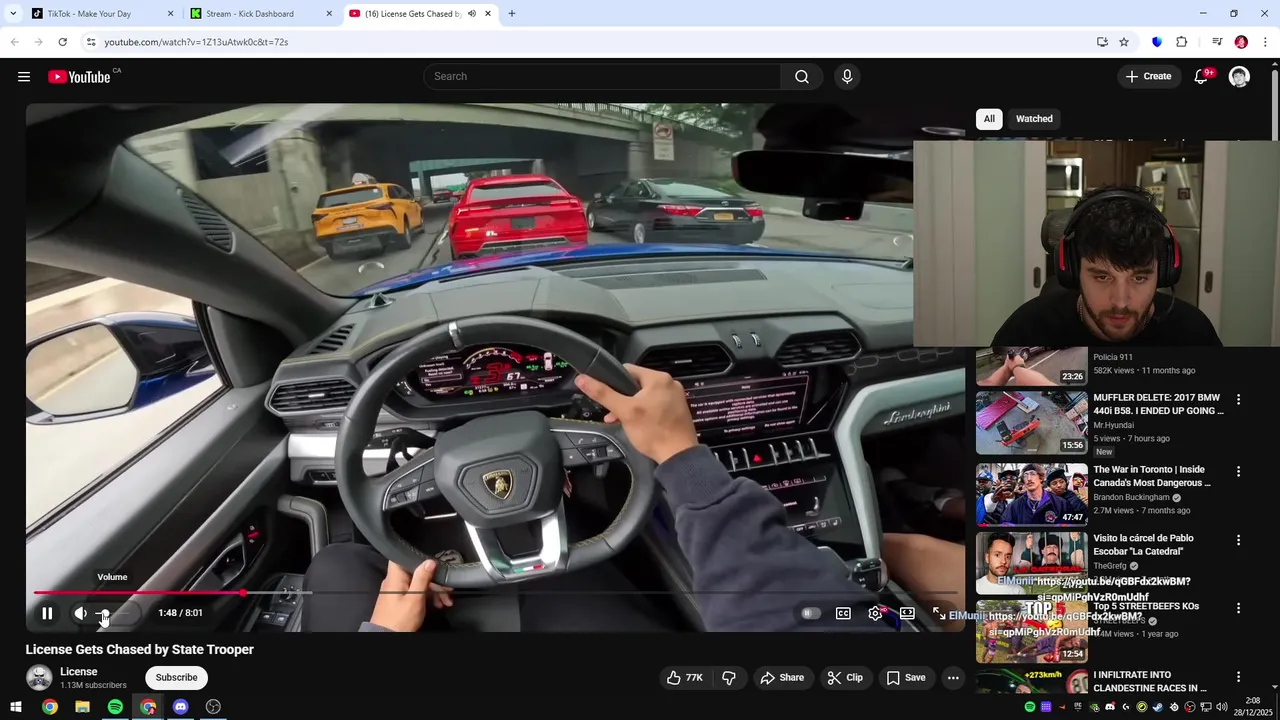
Task: Open the taskbar clock showing 2:08
Action: (1253, 707)
